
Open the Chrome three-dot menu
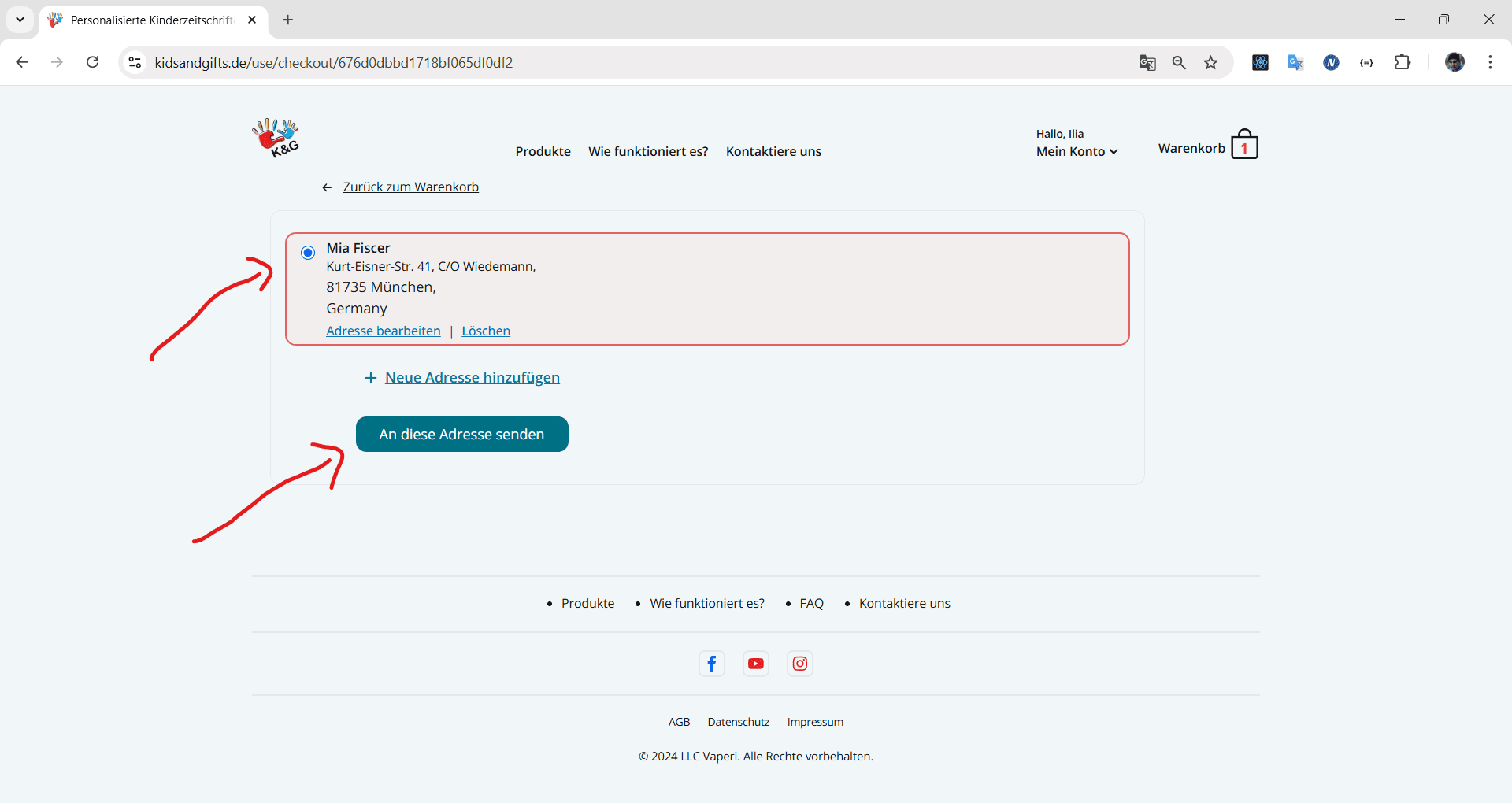pyautogui.click(x=1490, y=63)
